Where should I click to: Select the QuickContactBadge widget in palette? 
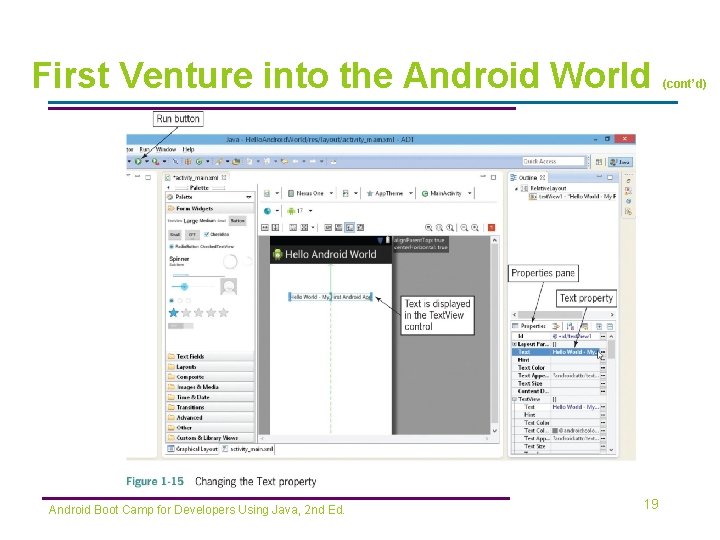click(x=229, y=287)
